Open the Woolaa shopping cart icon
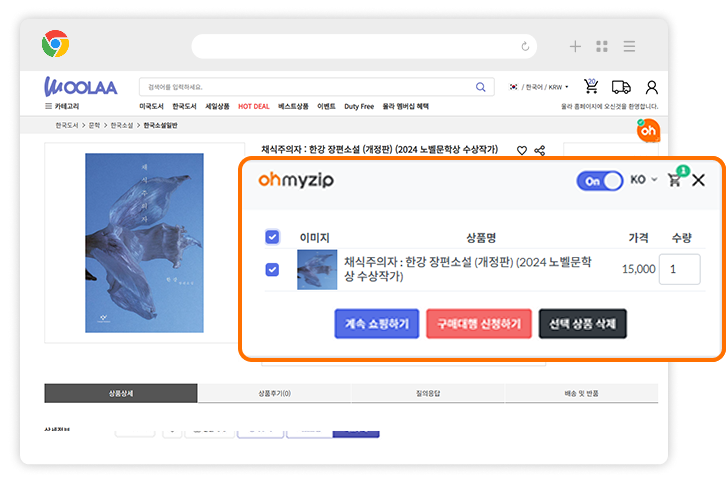726x483 pixels. [x=592, y=86]
